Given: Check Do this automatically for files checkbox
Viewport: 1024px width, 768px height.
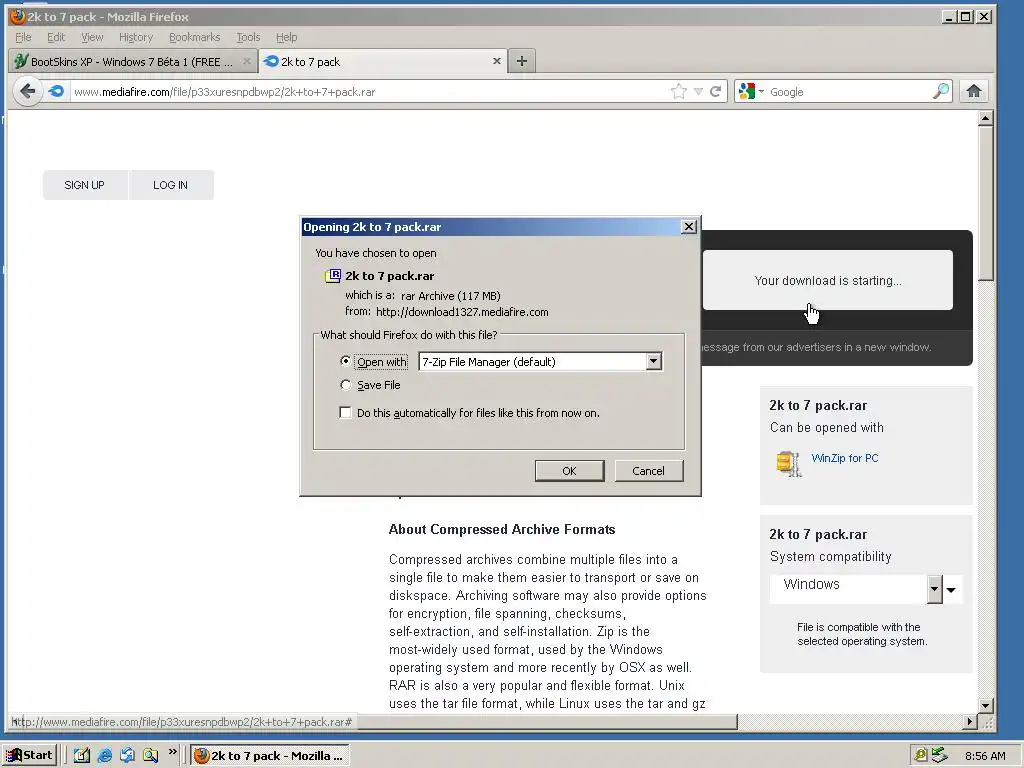Looking at the screenshot, I should [x=345, y=413].
